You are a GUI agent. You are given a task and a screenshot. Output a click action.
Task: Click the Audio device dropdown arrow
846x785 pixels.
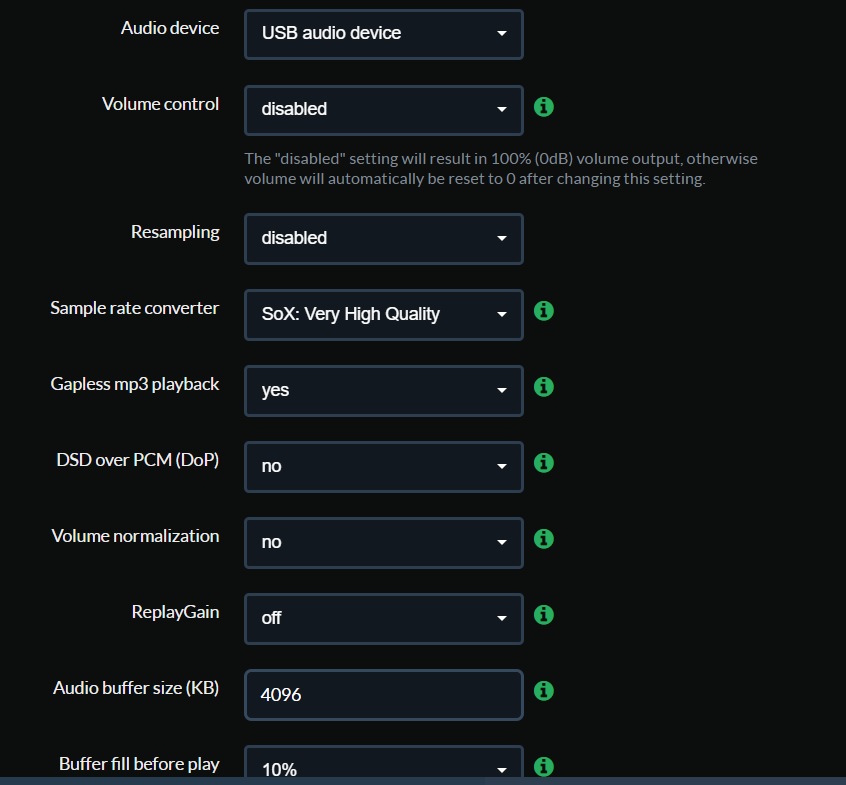click(x=502, y=33)
